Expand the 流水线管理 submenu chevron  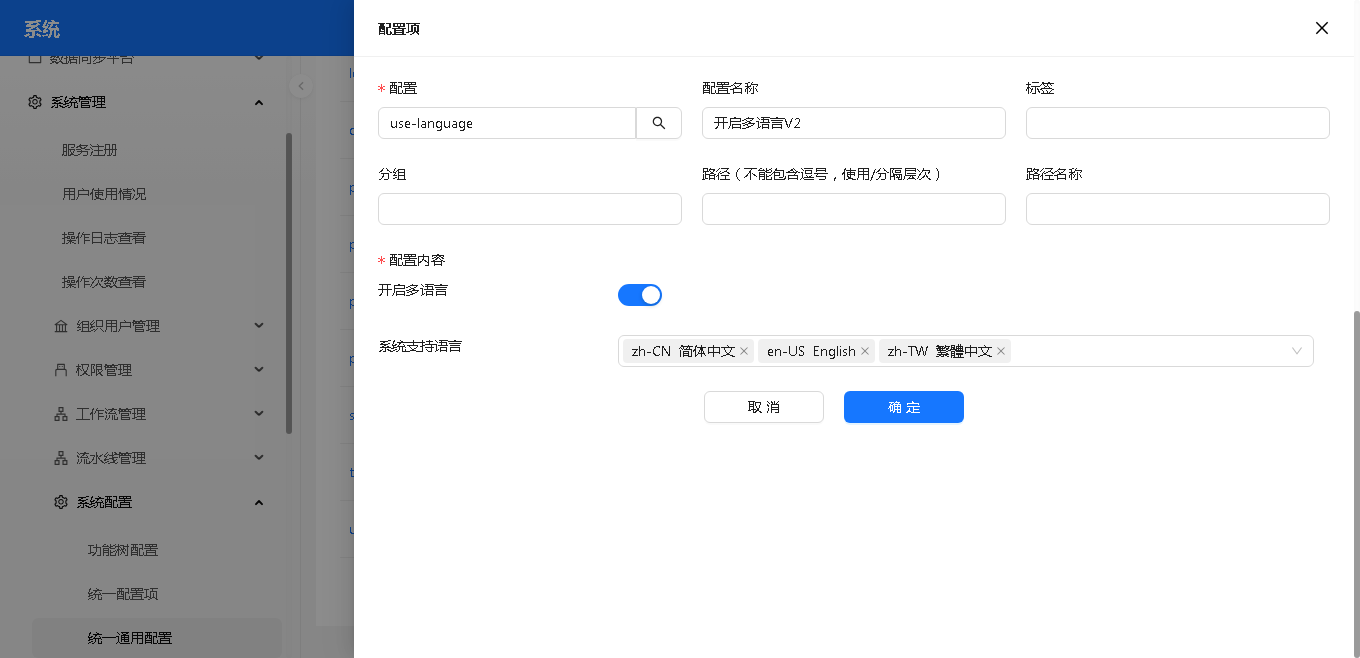pos(259,458)
